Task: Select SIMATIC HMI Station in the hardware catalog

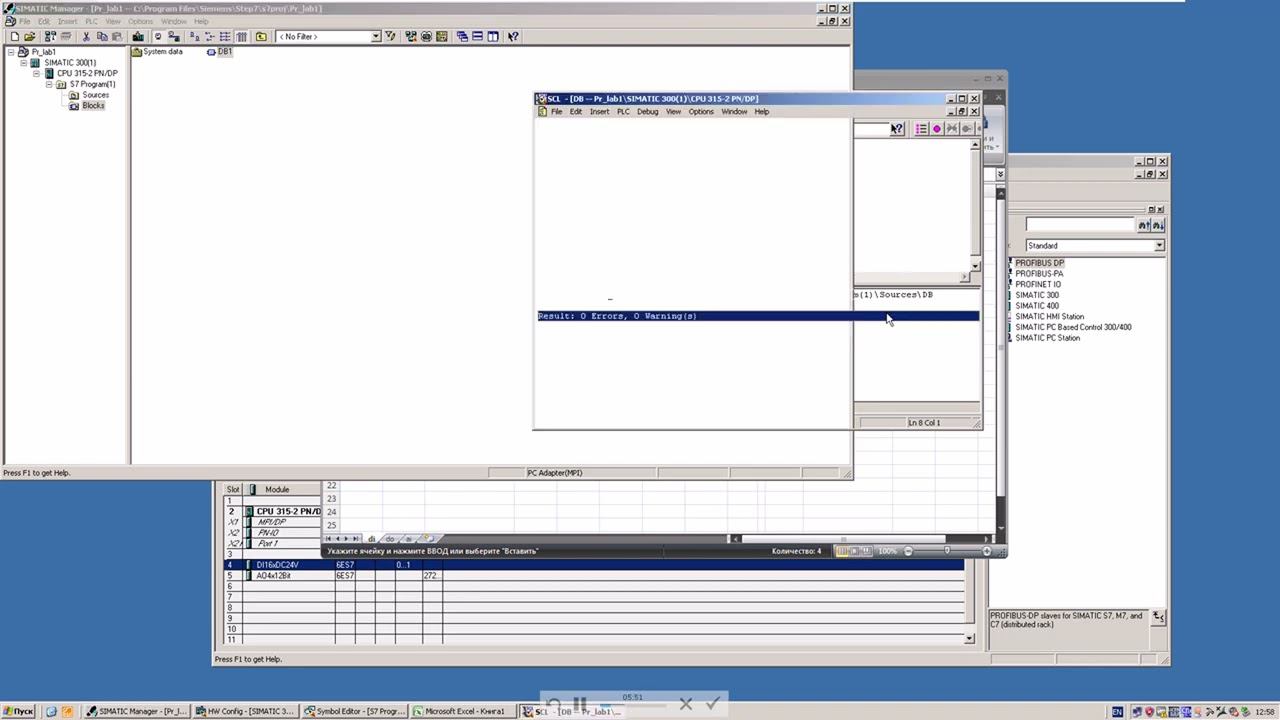Action: point(1049,316)
